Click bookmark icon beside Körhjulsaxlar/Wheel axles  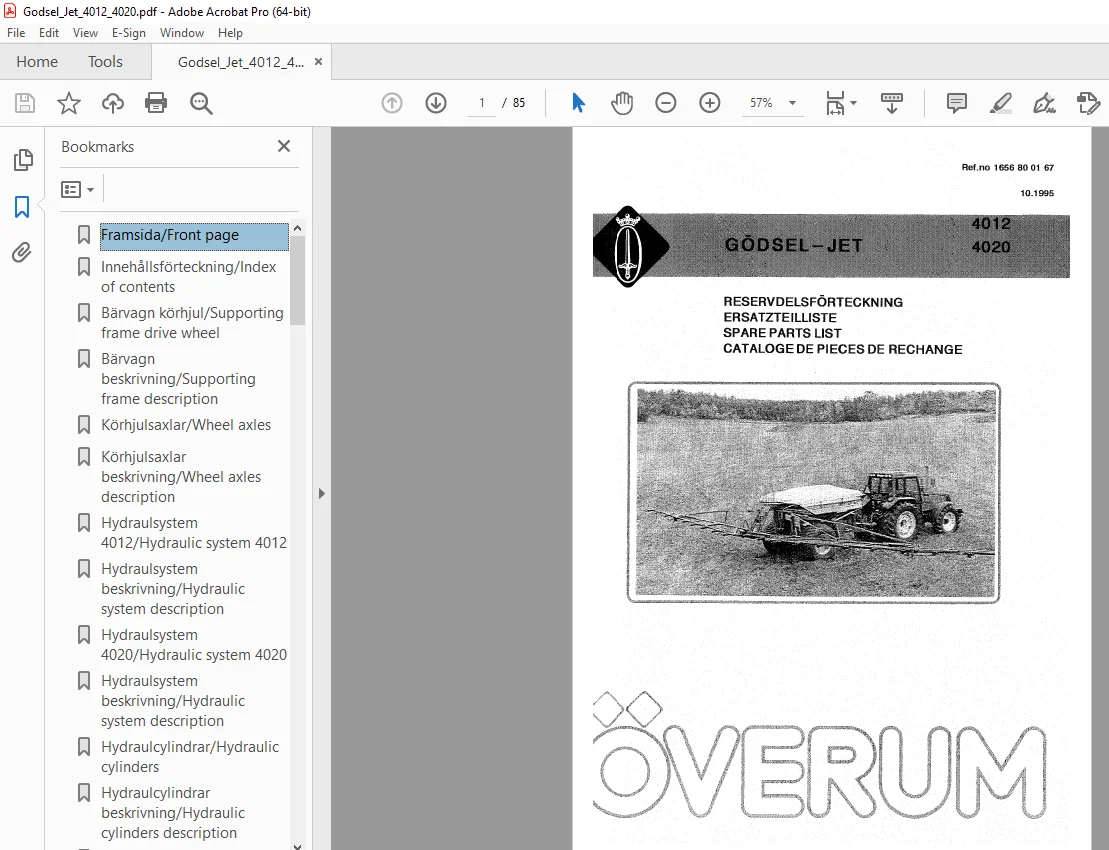click(84, 424)
